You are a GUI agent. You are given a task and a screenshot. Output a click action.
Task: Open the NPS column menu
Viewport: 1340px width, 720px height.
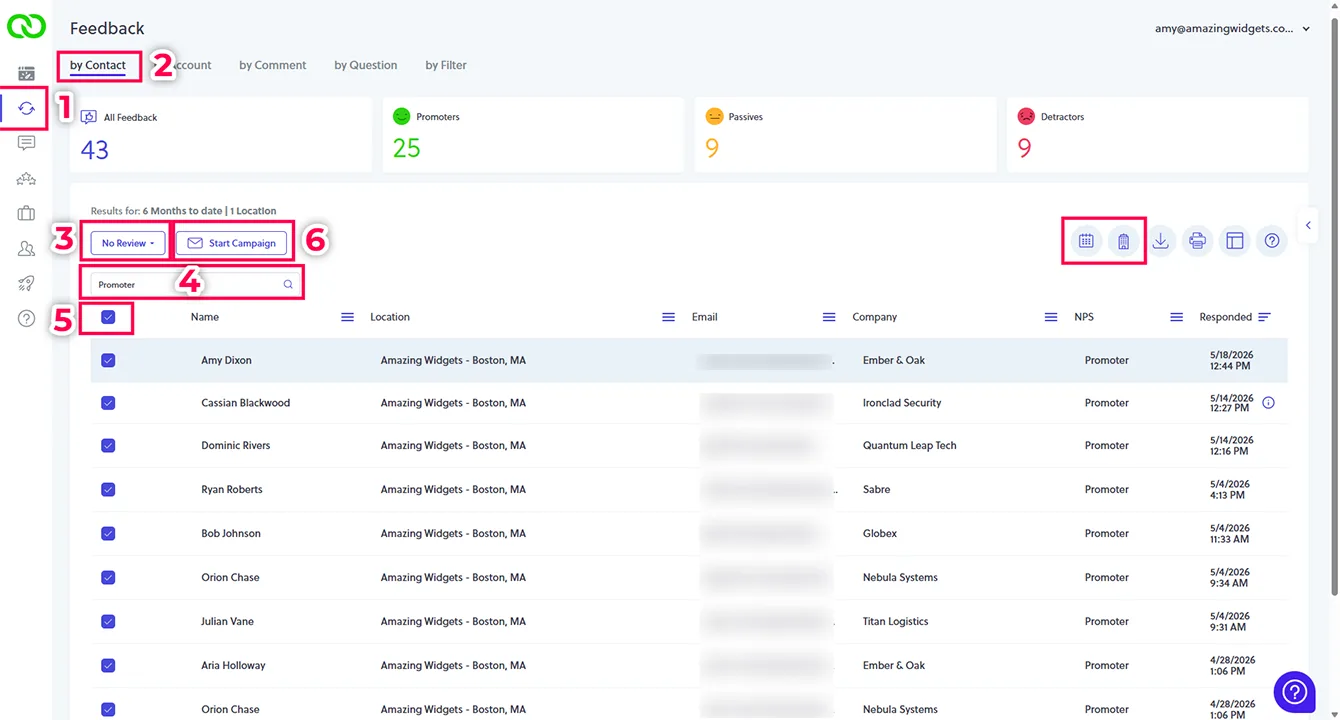[x=1177, y=317]
